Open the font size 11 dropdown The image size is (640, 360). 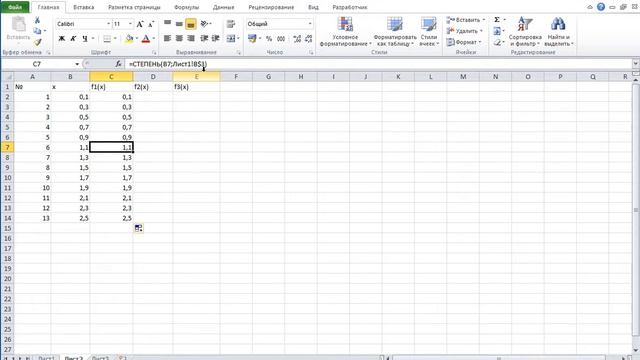coord(130,24)
